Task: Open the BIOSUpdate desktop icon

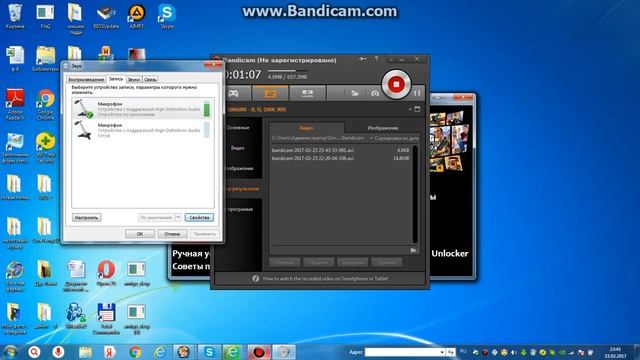Action: click(x=106, y=16)
